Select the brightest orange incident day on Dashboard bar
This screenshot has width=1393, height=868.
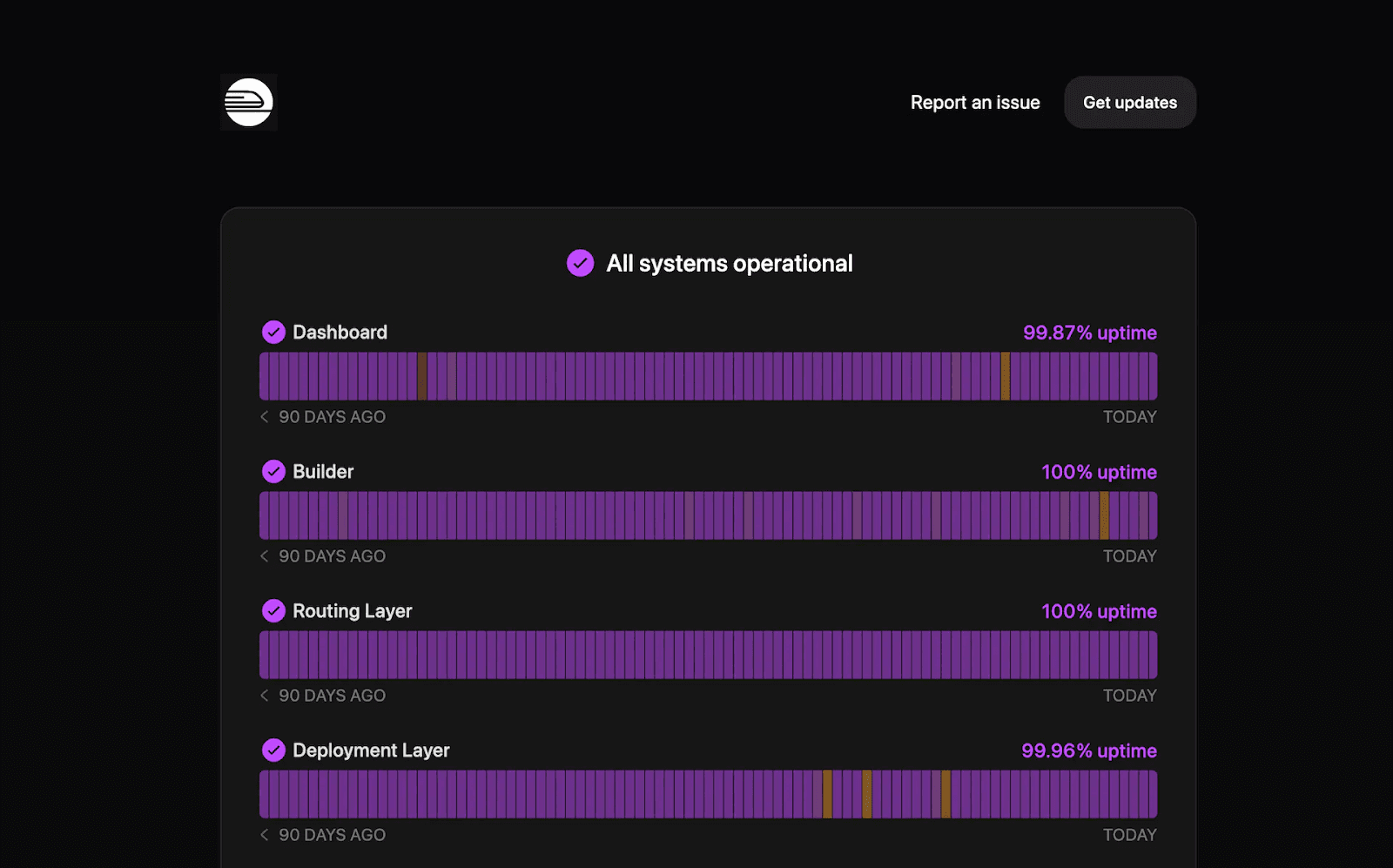(x=1005, y=376)
